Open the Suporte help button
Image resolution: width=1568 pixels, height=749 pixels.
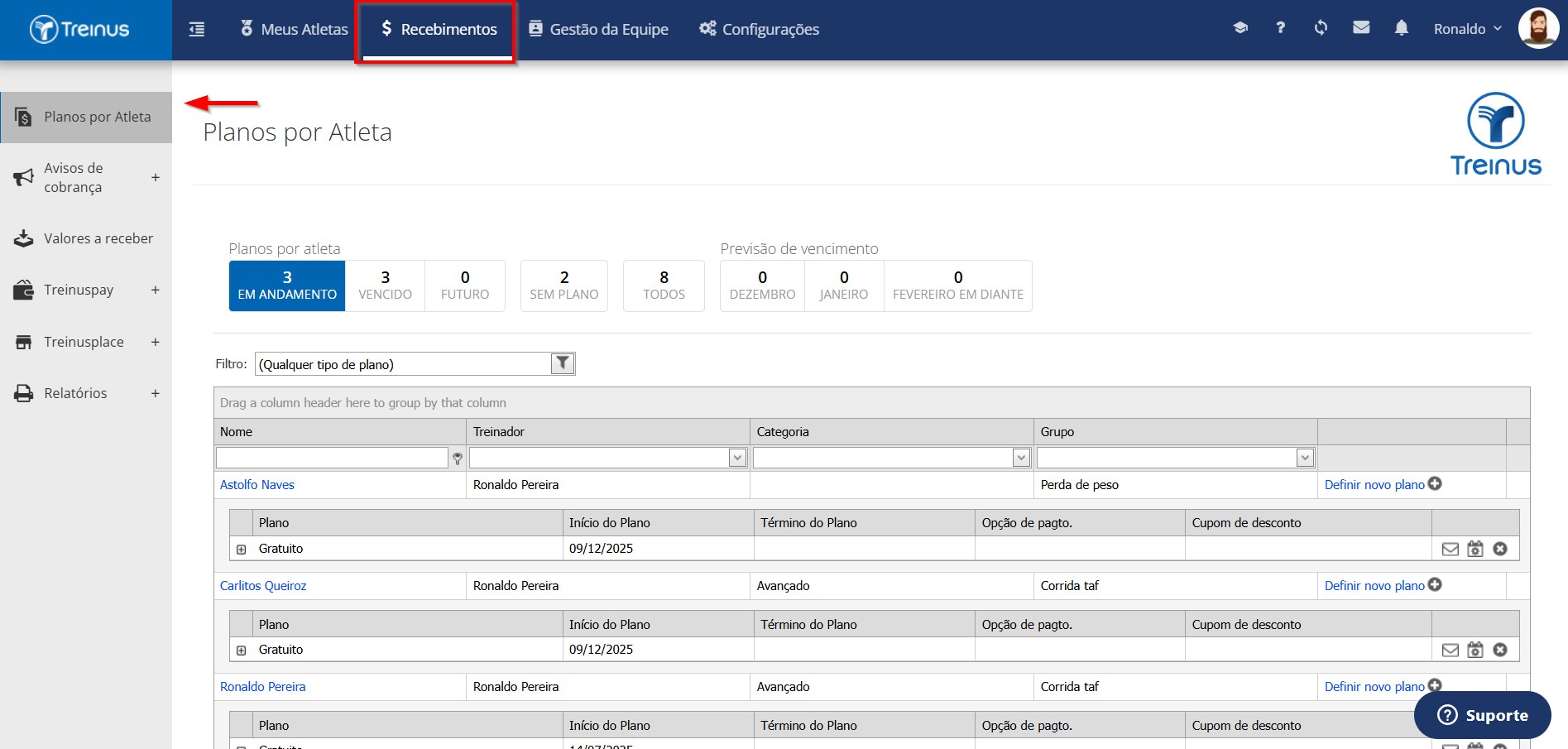click(x=1482, y=715)
